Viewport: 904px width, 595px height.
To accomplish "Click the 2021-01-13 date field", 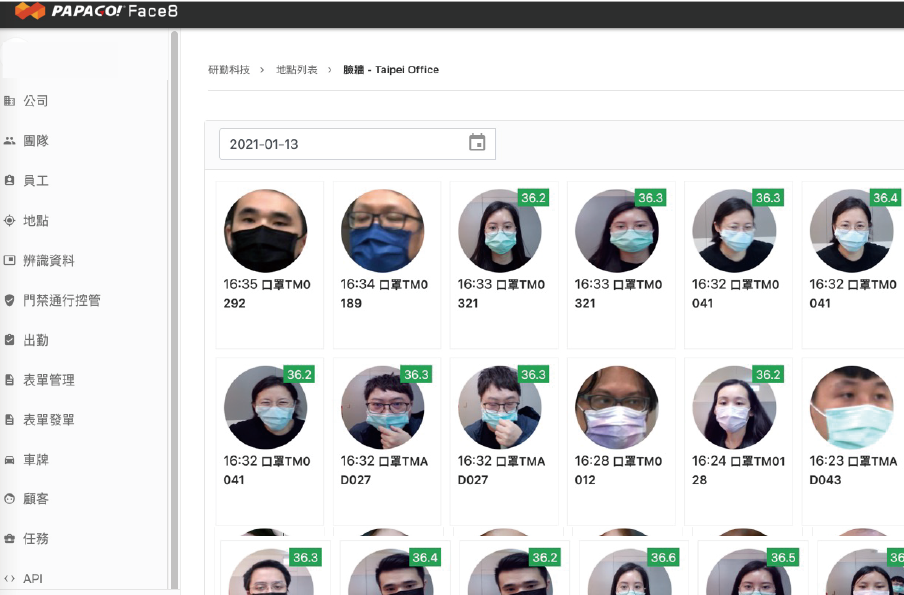I will coord(340,144).
